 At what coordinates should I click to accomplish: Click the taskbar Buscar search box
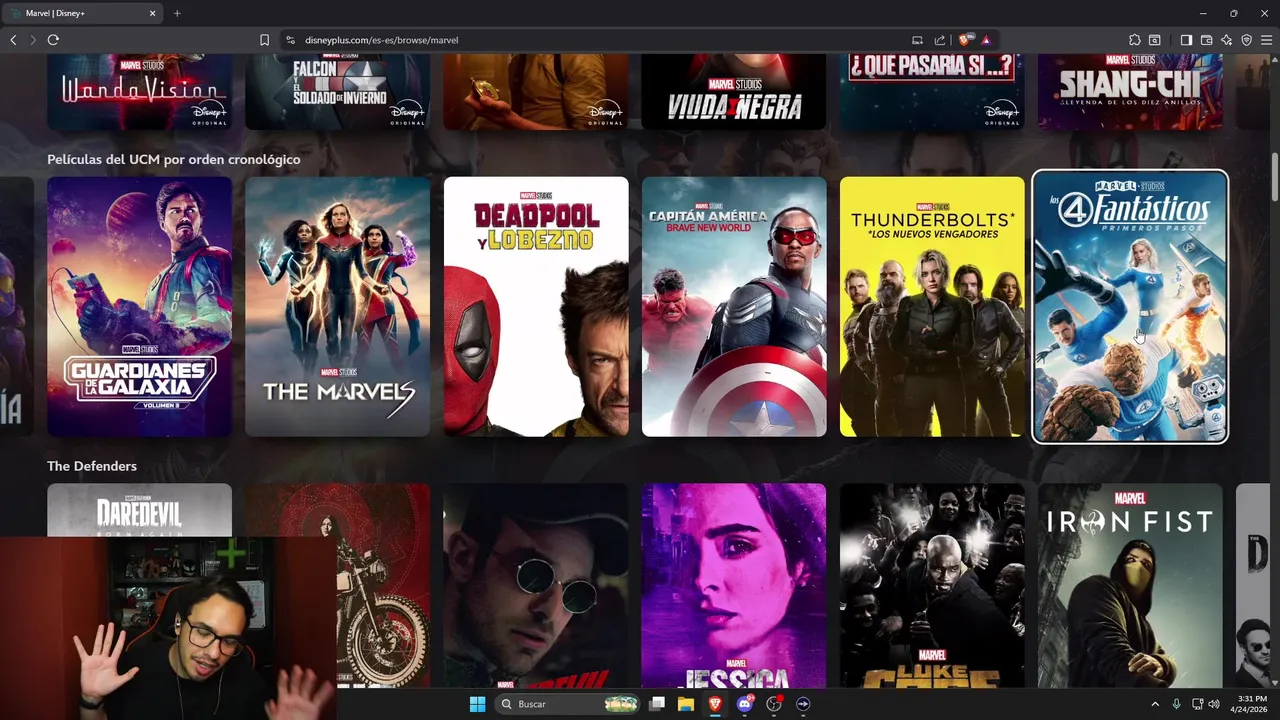568,704
